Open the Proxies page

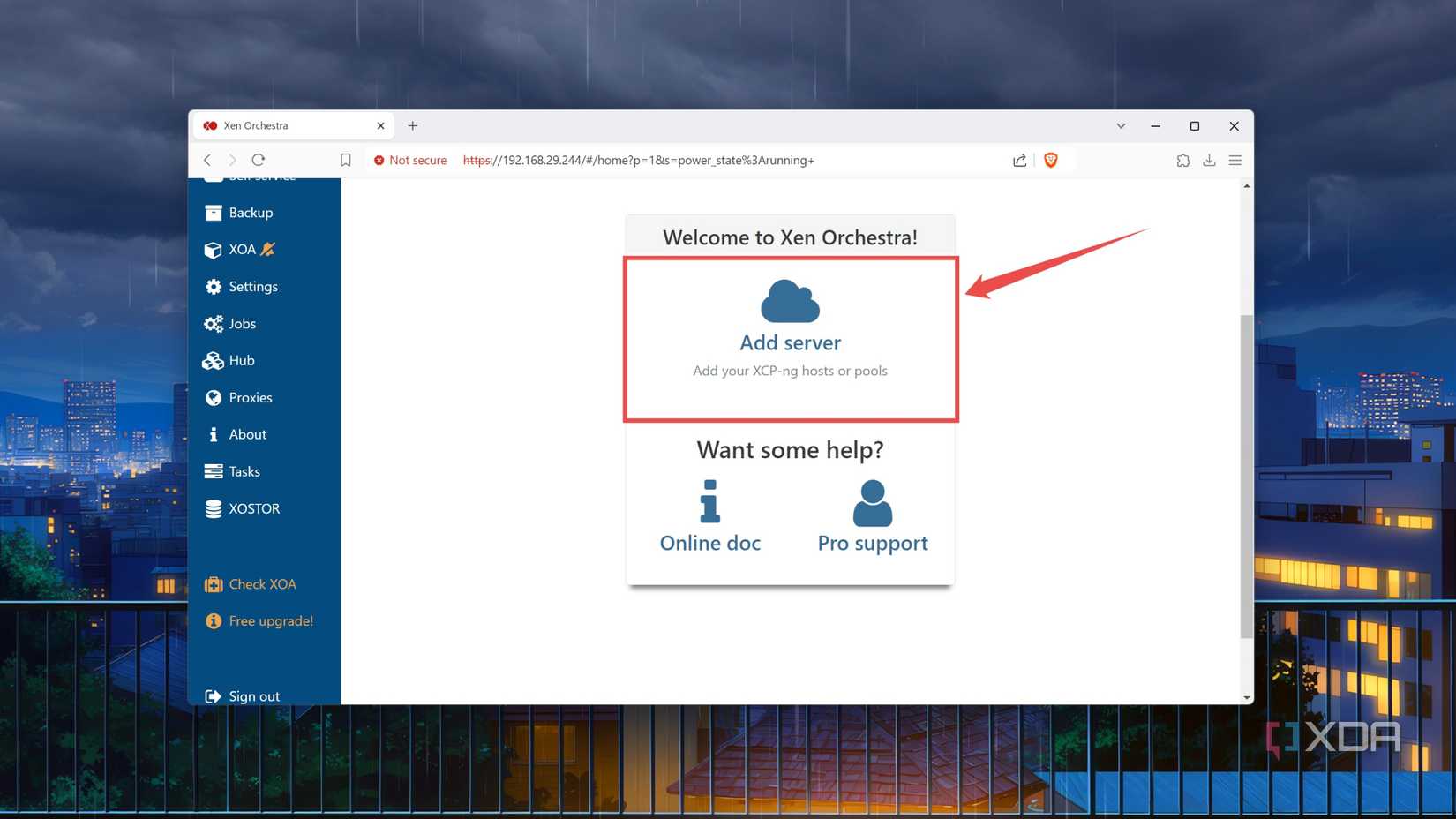coord(251,397)
